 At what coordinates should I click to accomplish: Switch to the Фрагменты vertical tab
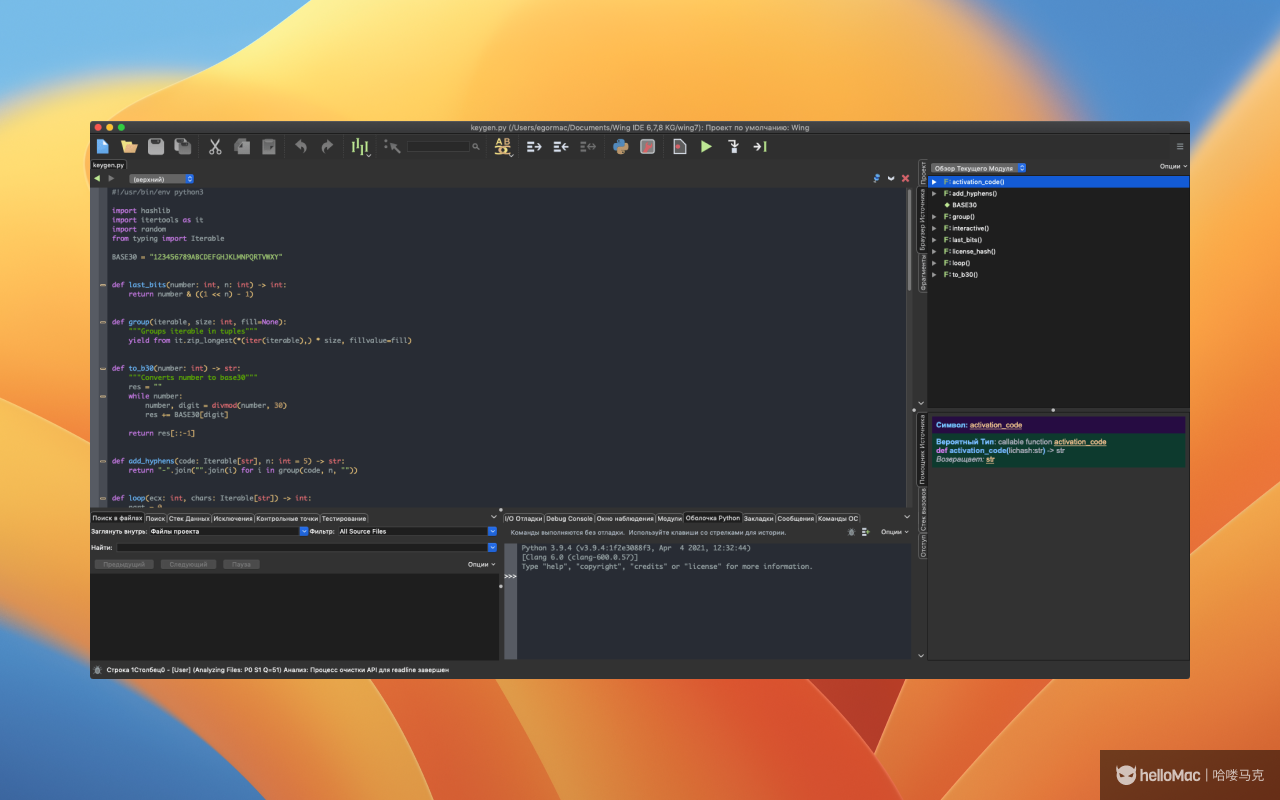pyautogui.click(x=923, y=272)
